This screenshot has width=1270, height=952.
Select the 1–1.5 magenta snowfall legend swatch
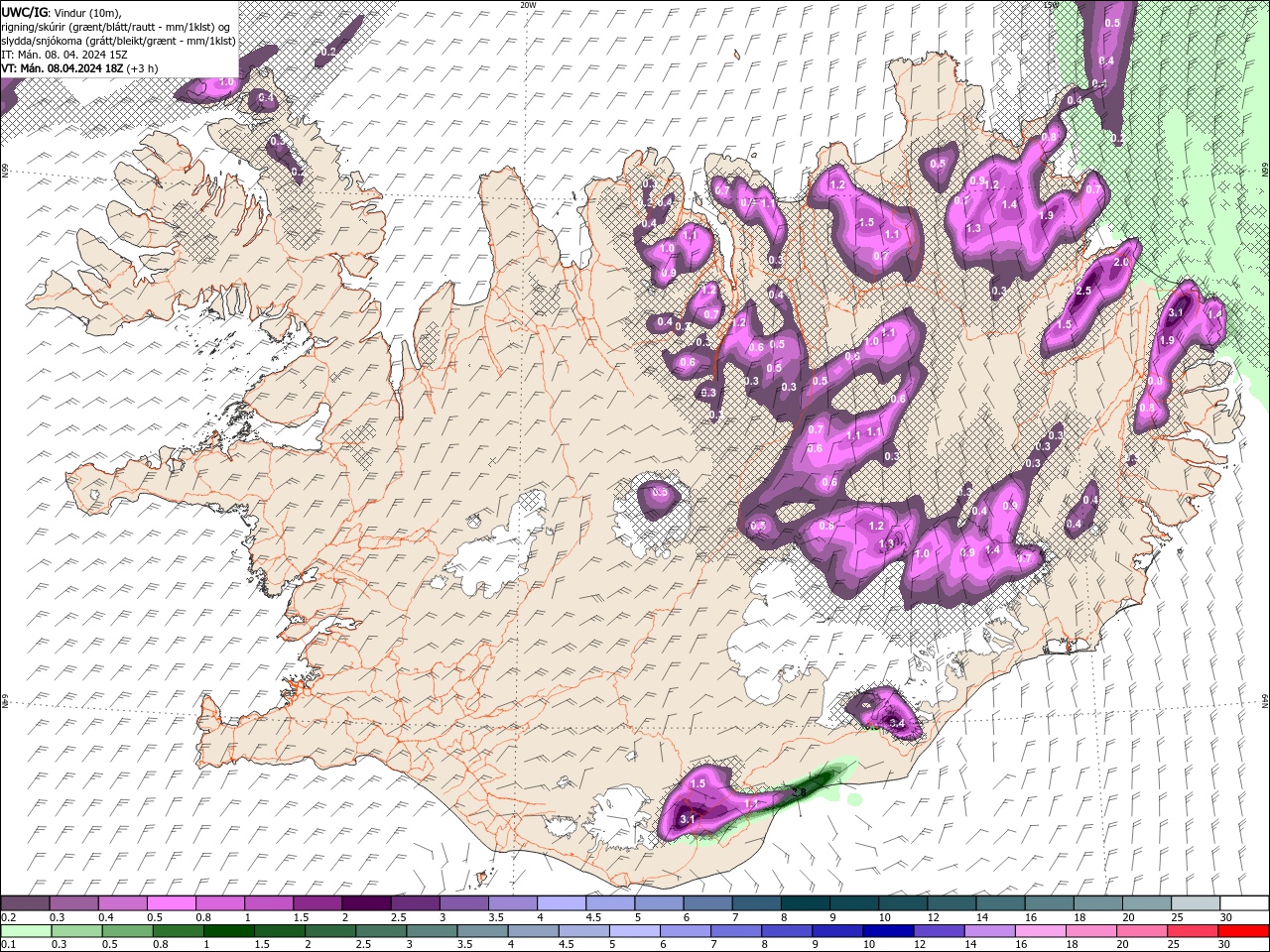click(268, 903)
